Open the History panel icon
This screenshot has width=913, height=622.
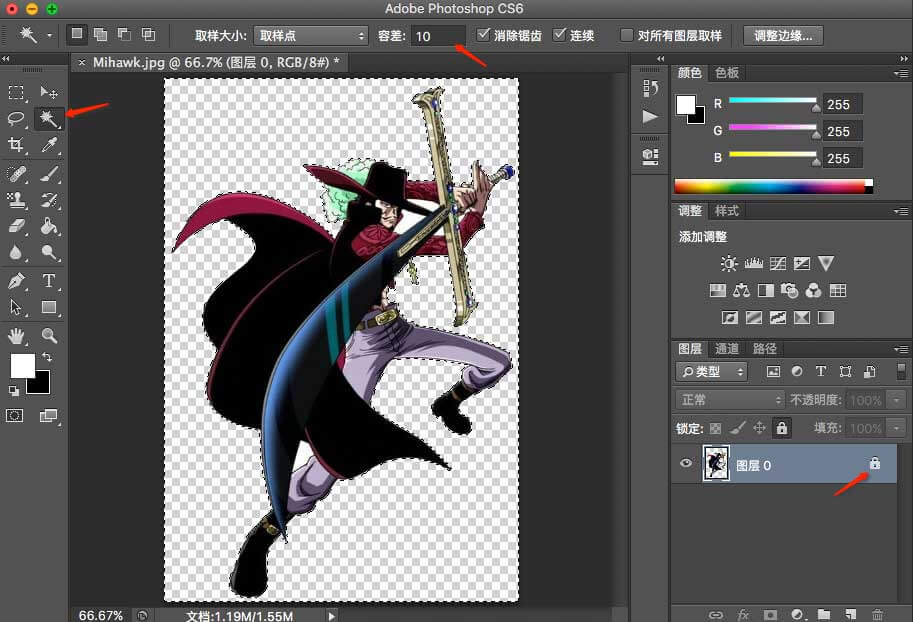(650, 89)
